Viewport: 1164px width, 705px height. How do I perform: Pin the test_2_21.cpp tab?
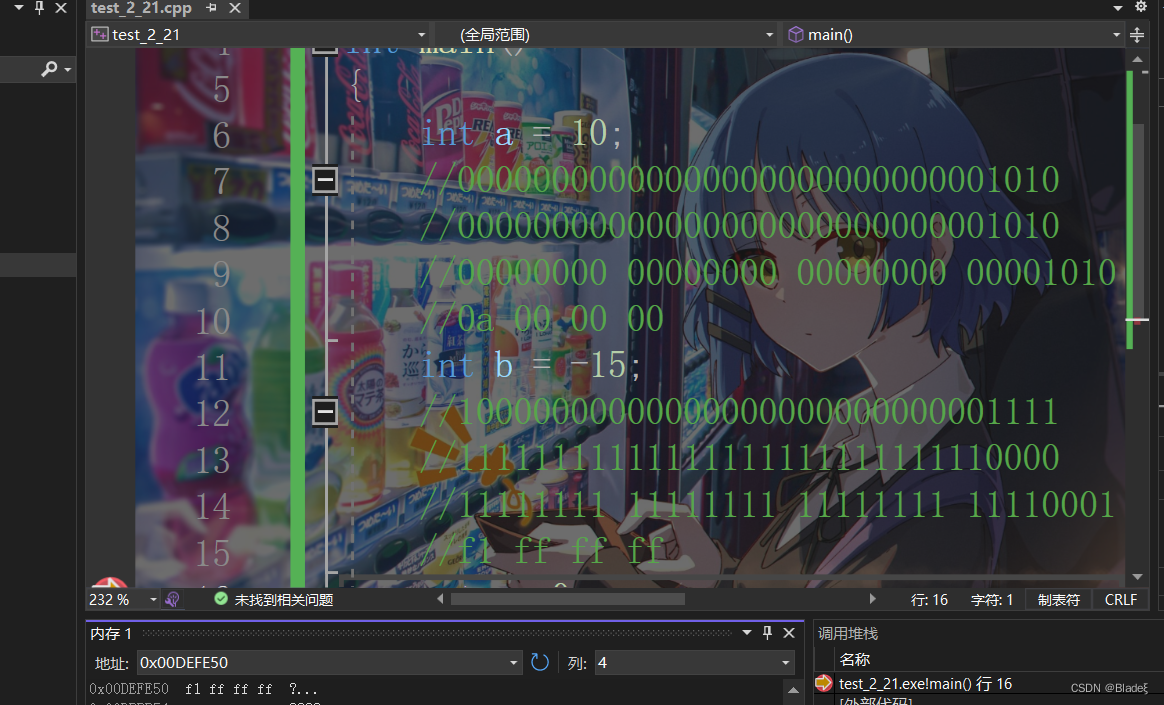212,8
